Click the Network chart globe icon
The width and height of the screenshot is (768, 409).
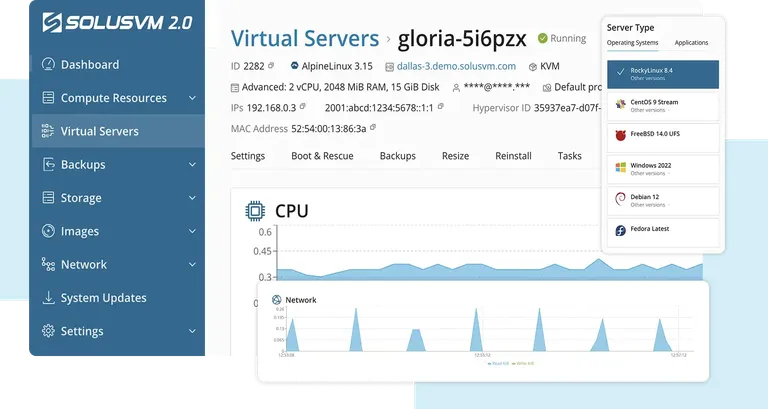277,299
